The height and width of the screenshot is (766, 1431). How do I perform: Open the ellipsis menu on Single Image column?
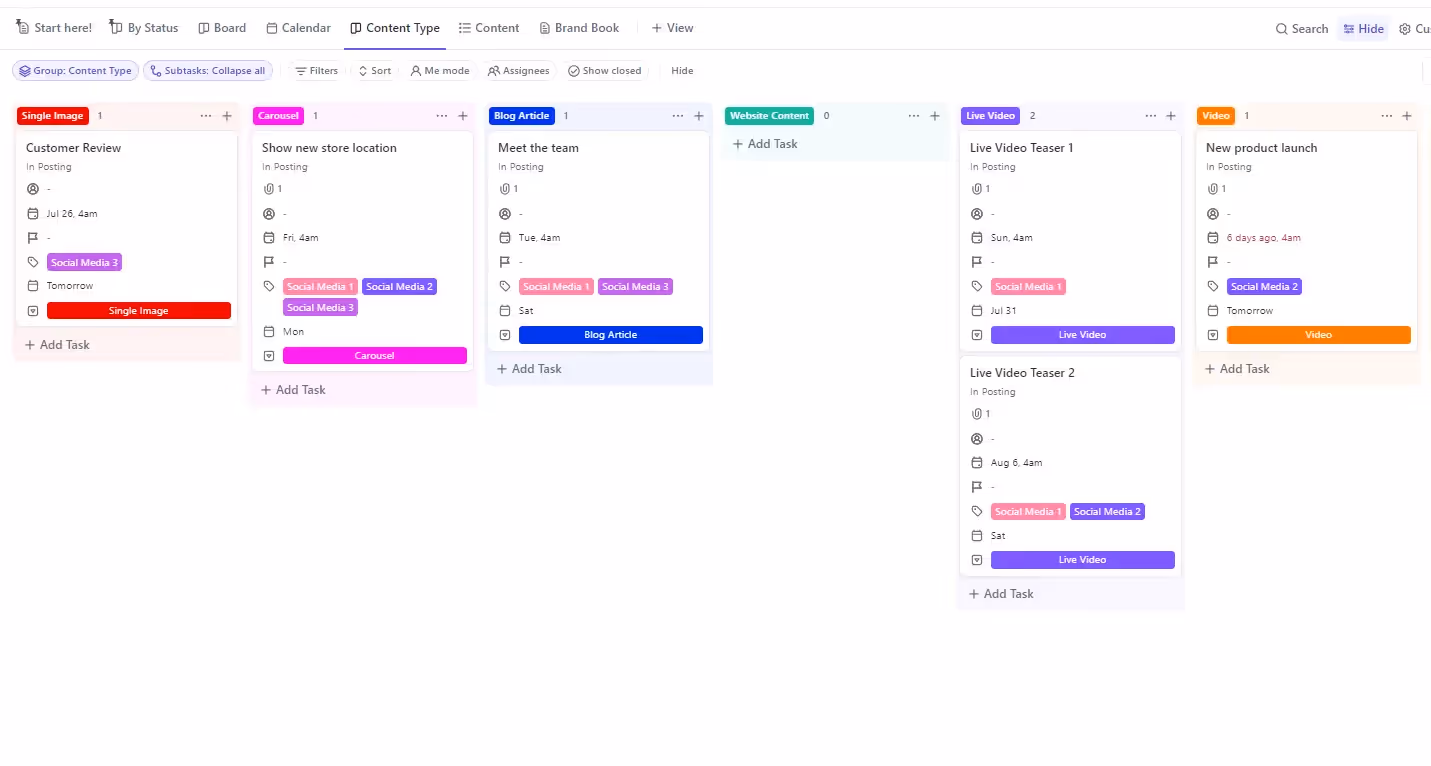[x=205, y=115]
